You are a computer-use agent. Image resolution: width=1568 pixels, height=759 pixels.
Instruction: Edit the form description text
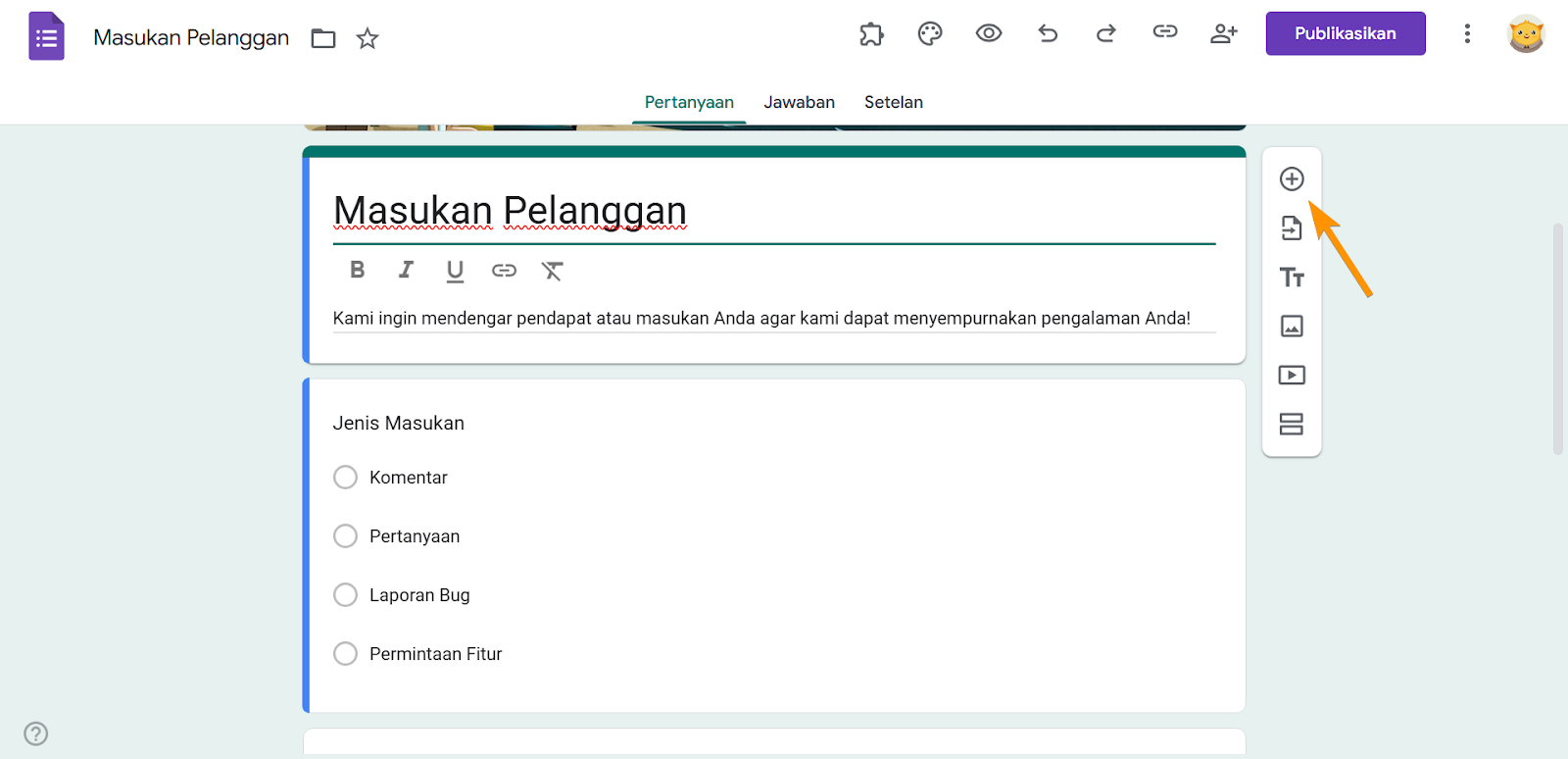tap(774, 319)
